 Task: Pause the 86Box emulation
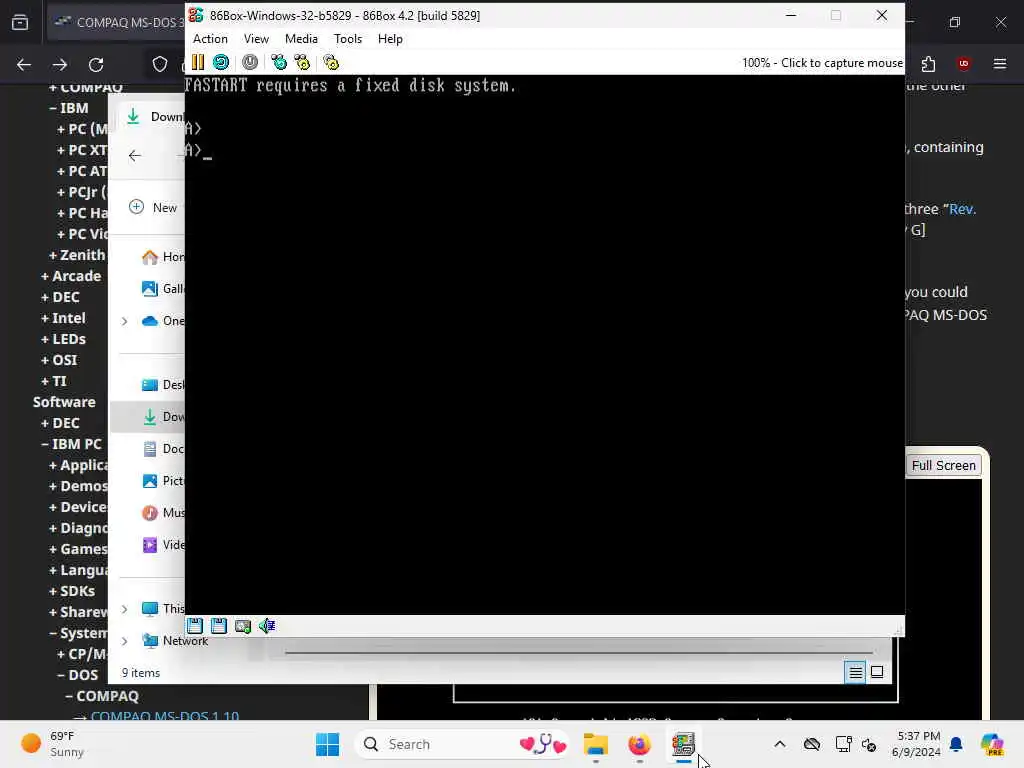(198, 62)
